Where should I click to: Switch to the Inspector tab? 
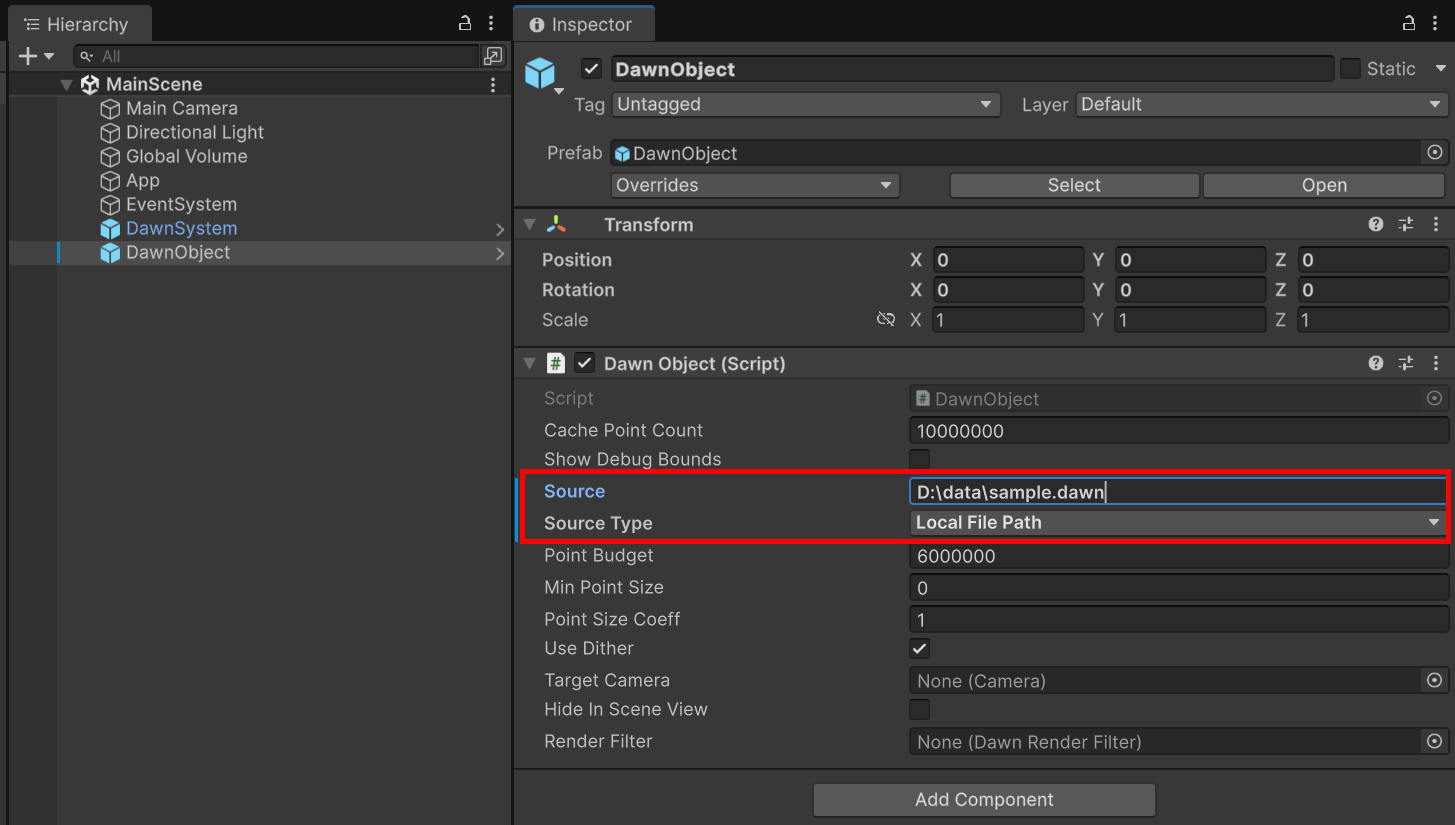[582, 24]
